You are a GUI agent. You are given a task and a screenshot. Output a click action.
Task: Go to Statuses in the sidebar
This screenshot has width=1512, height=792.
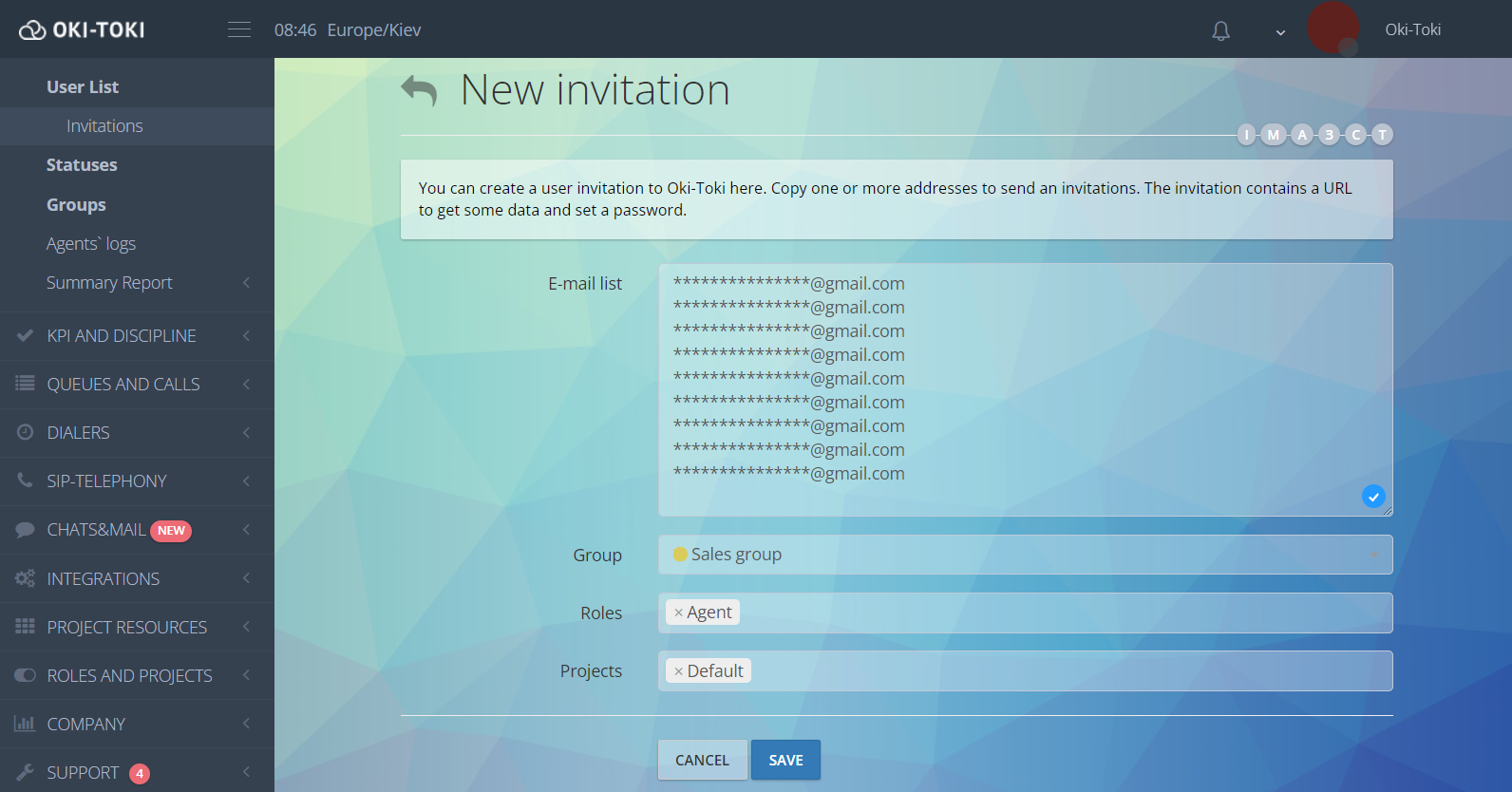(82, 165)
